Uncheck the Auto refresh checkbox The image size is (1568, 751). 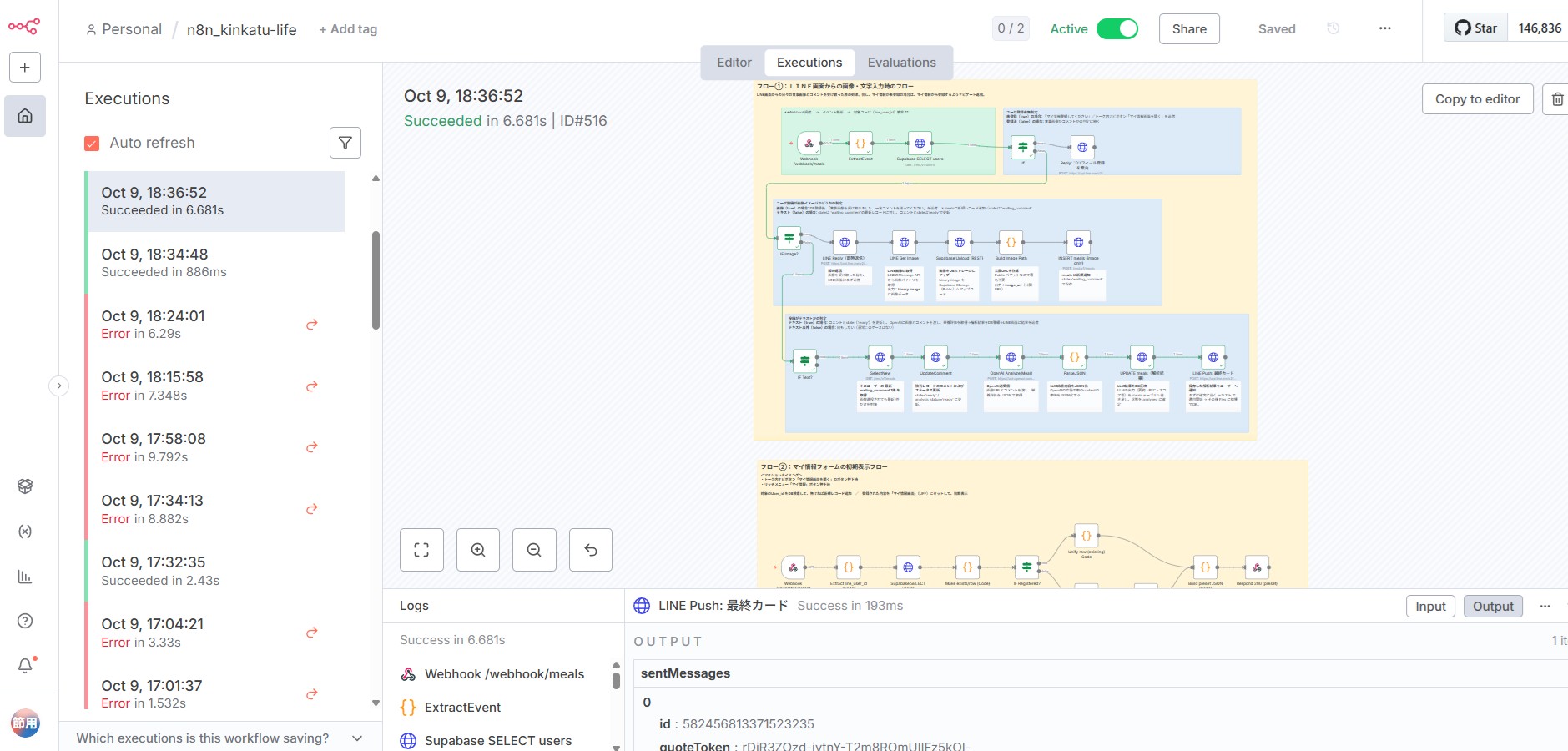click(93, 144)
